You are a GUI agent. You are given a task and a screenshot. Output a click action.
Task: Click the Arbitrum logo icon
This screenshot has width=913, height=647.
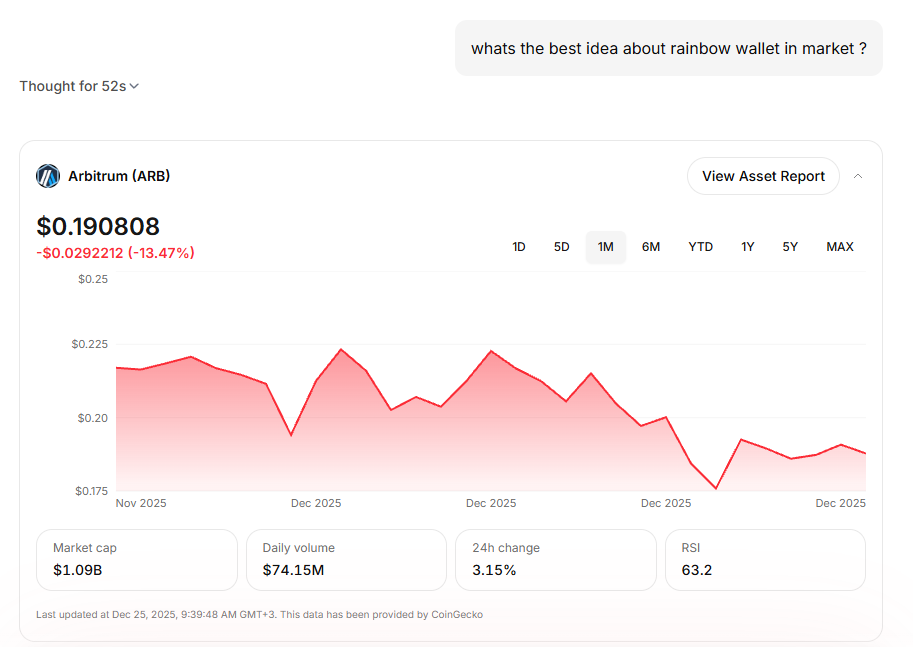pos(48,176)
